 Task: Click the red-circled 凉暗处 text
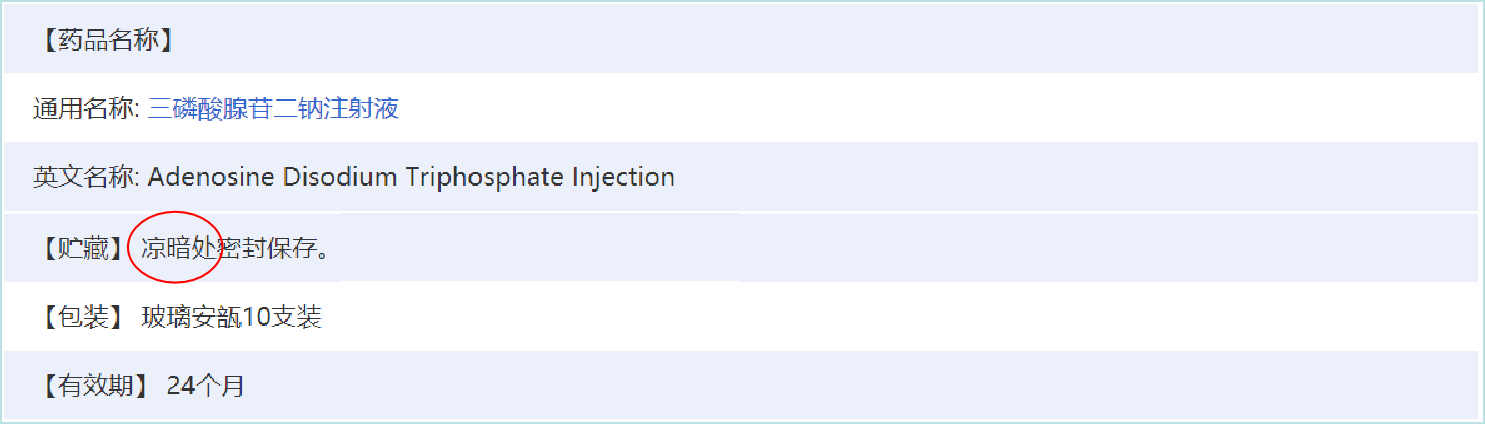click(178, 249)
